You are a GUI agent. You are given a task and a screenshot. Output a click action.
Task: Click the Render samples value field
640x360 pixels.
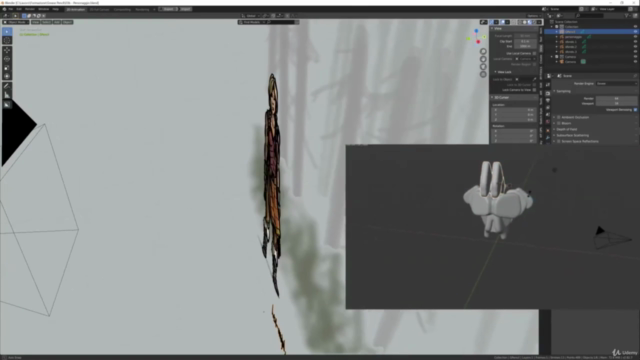[x=616, y=99]
